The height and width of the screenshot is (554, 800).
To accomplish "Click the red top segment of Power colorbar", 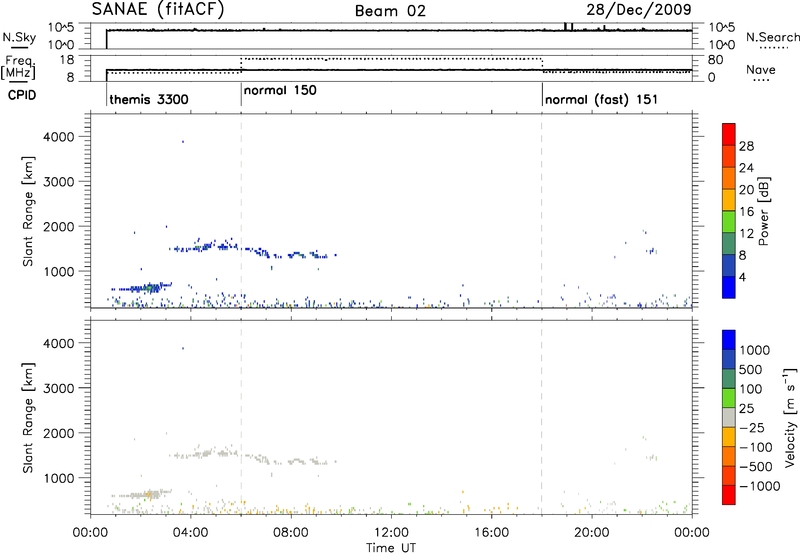I will tap(729, 134).
